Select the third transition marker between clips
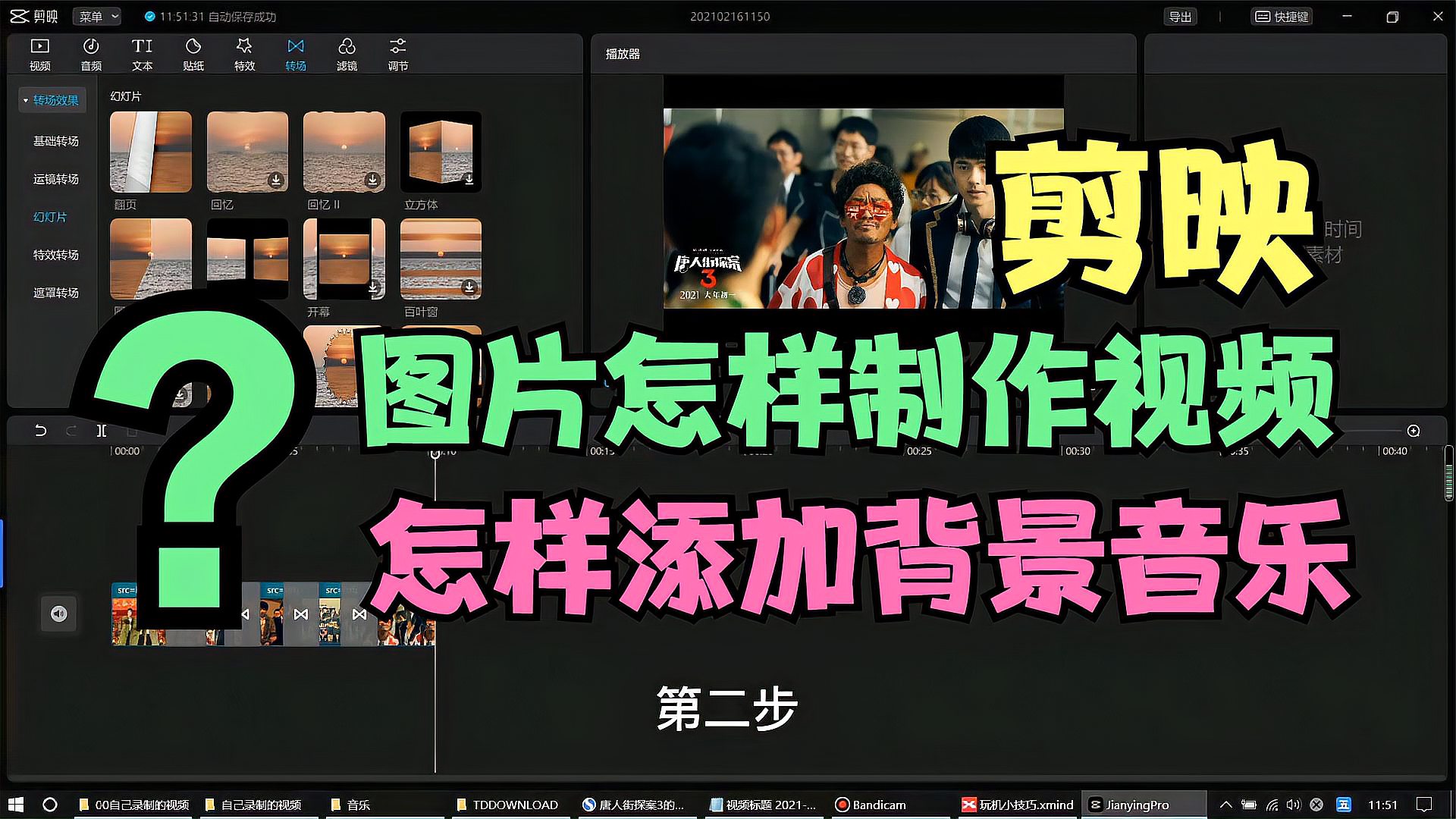Image resolution: width=1456 pixels, height=819 pixels. 359,614
